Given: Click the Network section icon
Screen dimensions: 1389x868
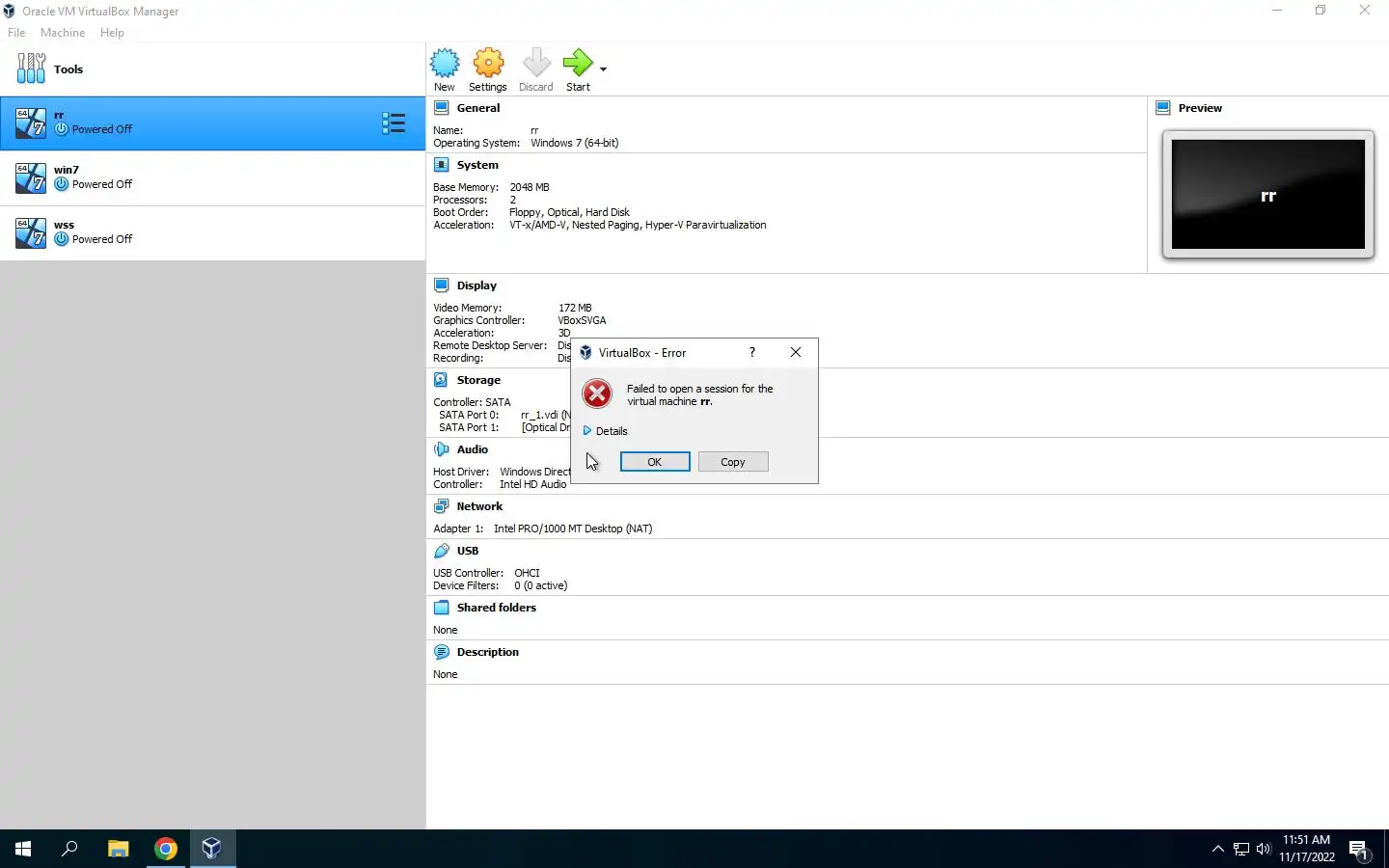Looking at the screenshot, I should (442, 506).
